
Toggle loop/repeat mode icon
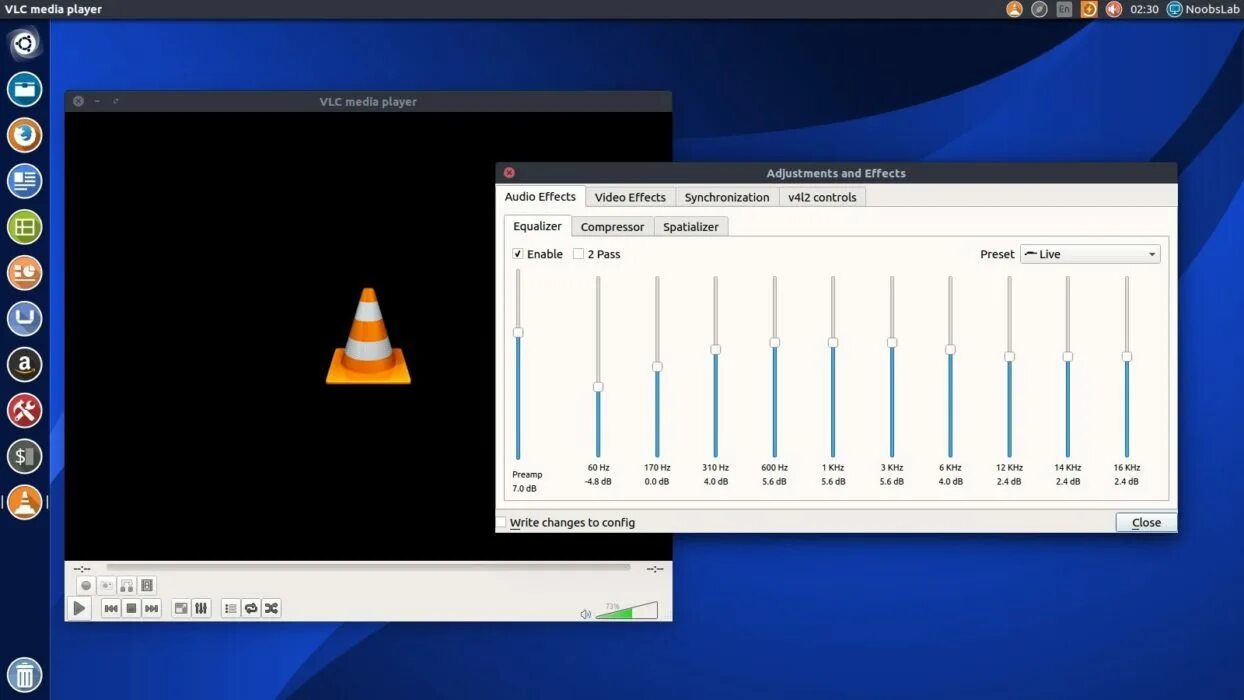point(251,608)
